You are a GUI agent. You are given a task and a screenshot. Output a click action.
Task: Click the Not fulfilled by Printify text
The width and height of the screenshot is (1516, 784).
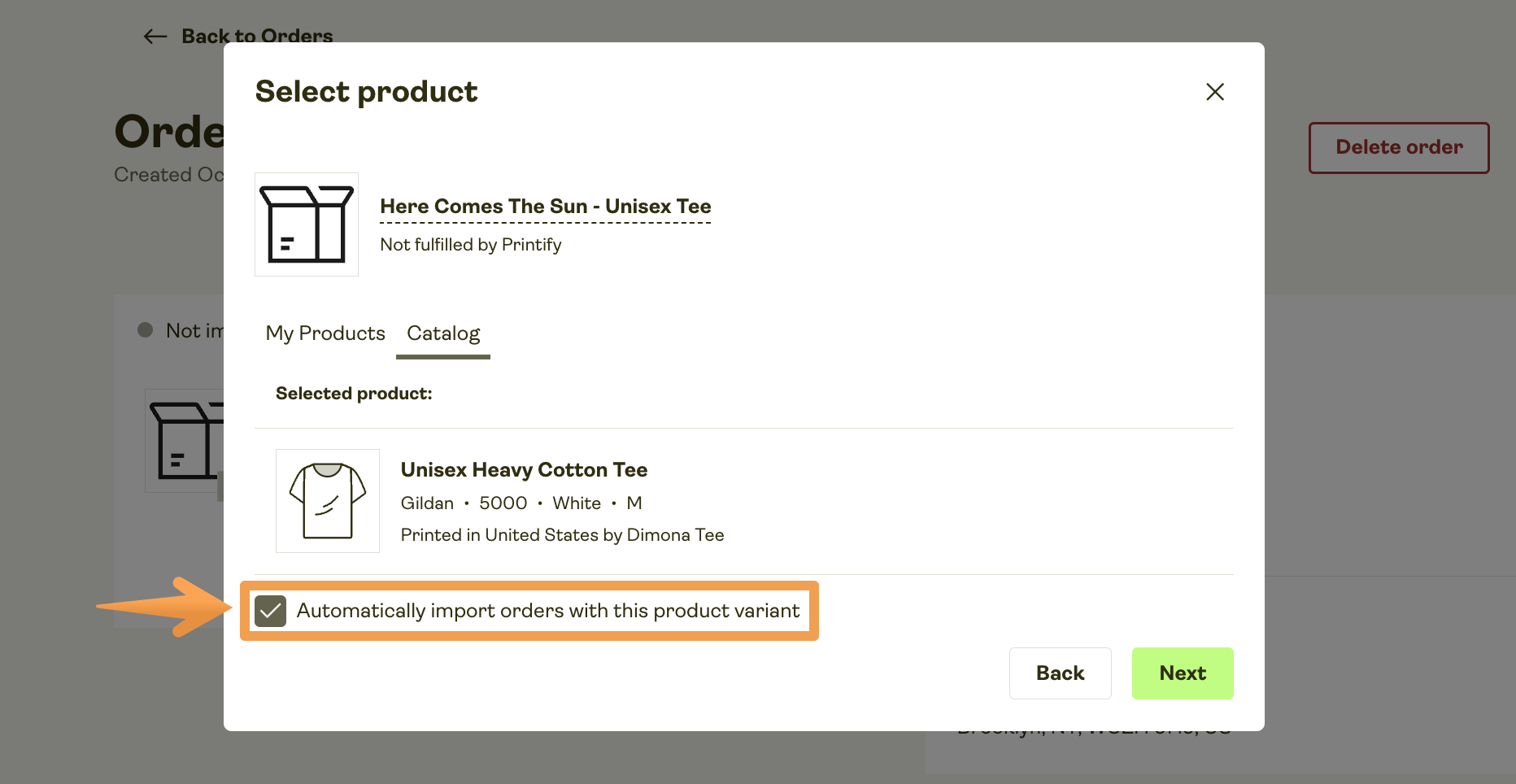[x=470, y=245]
